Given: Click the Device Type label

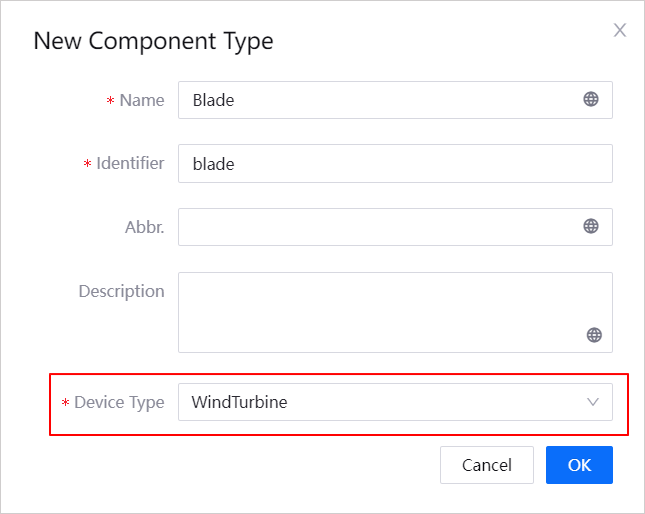Looking at the screenshot, I should pyautogui.click(x=119, y=402).
